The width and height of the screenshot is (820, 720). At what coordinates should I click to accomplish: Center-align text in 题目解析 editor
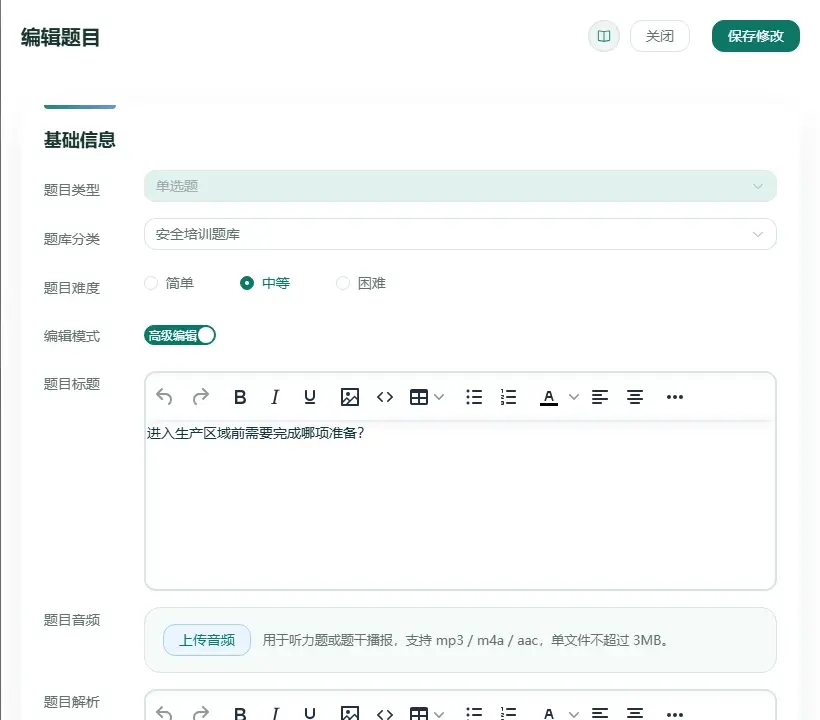(635, 714)
